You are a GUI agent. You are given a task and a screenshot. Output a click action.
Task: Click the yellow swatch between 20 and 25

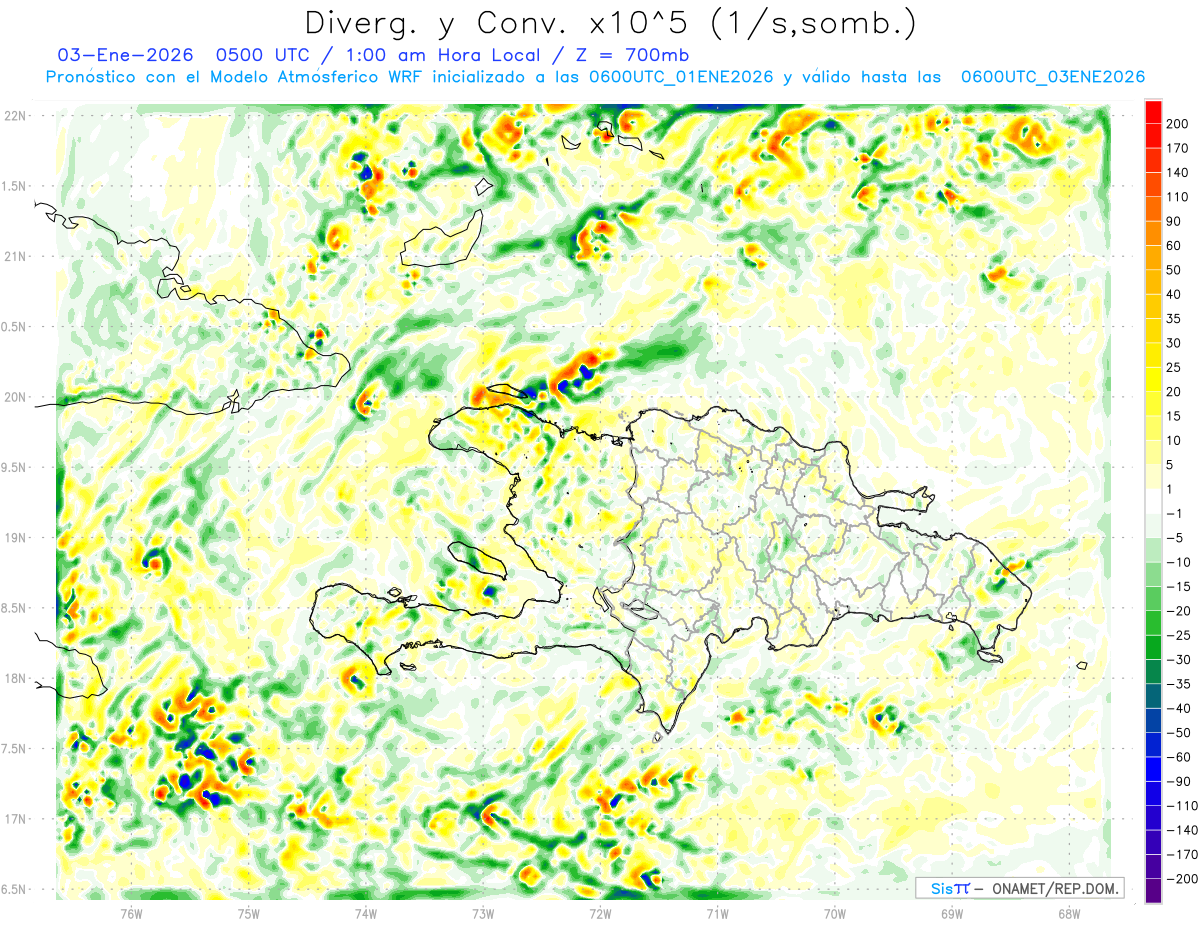coord(1153,379)
